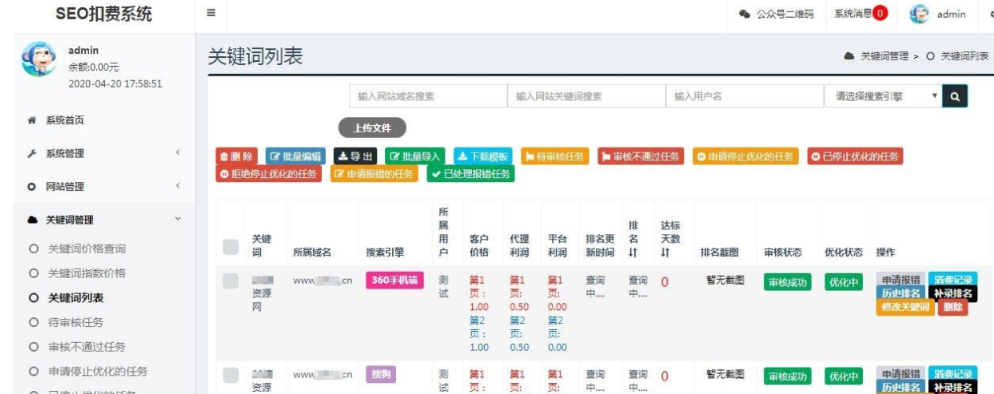Open system messages red badge
This screenshot has width=994, height=394.
click(x=880, y=13)
